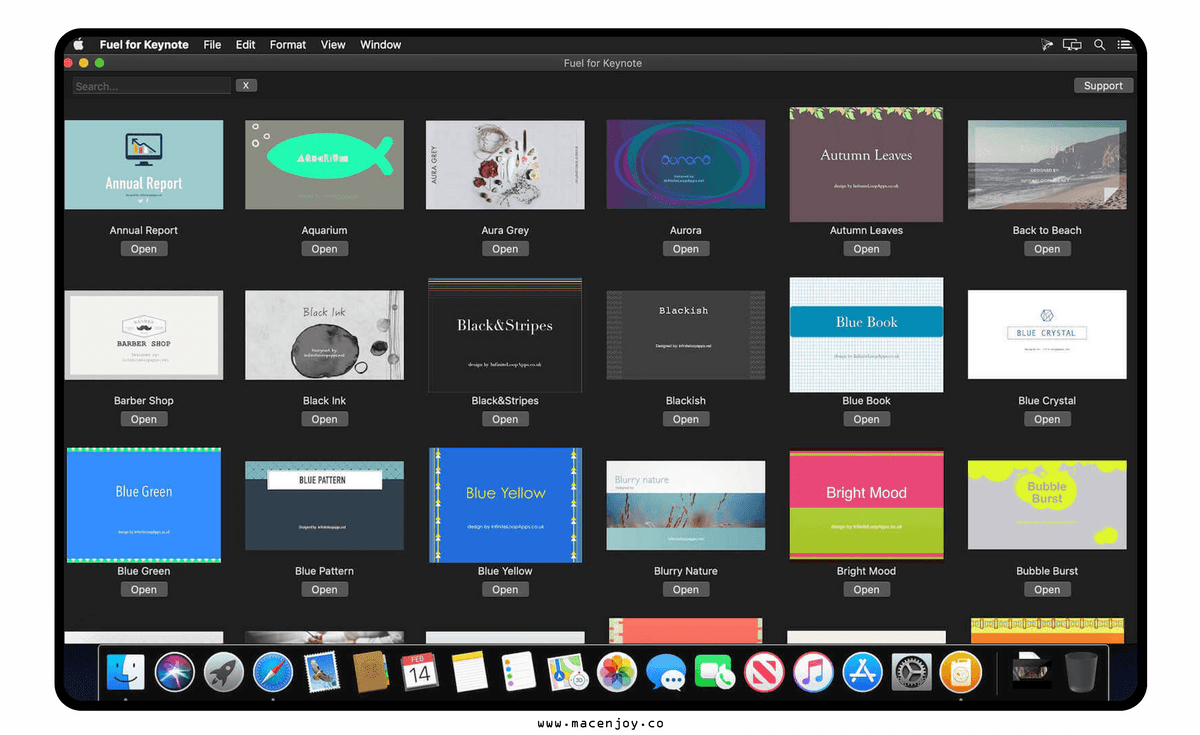Pick the Aurora template thumbnail
Image resolution: width=1200 pixels, height=735 pixels.
686,165
